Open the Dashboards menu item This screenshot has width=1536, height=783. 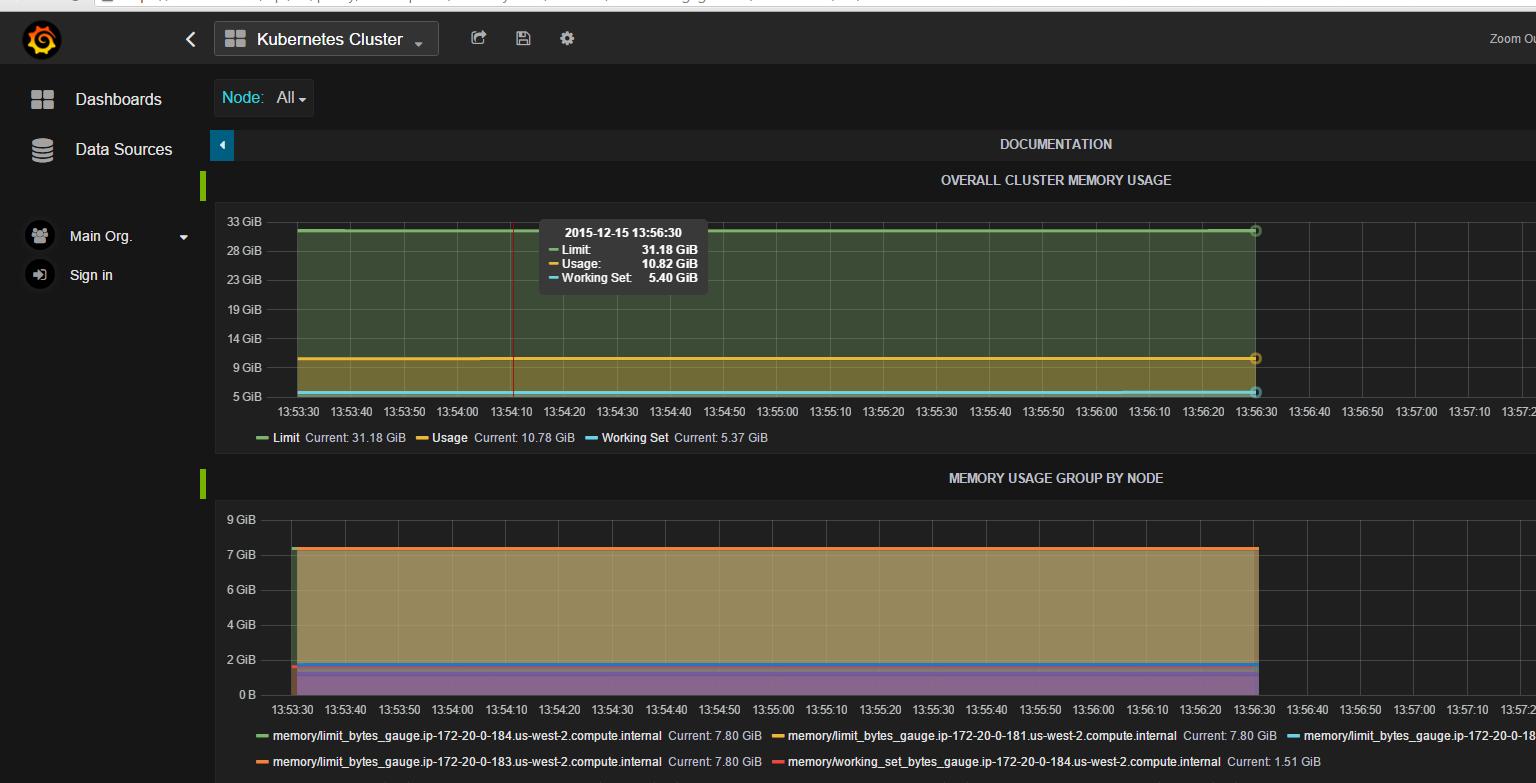(118, 99)
